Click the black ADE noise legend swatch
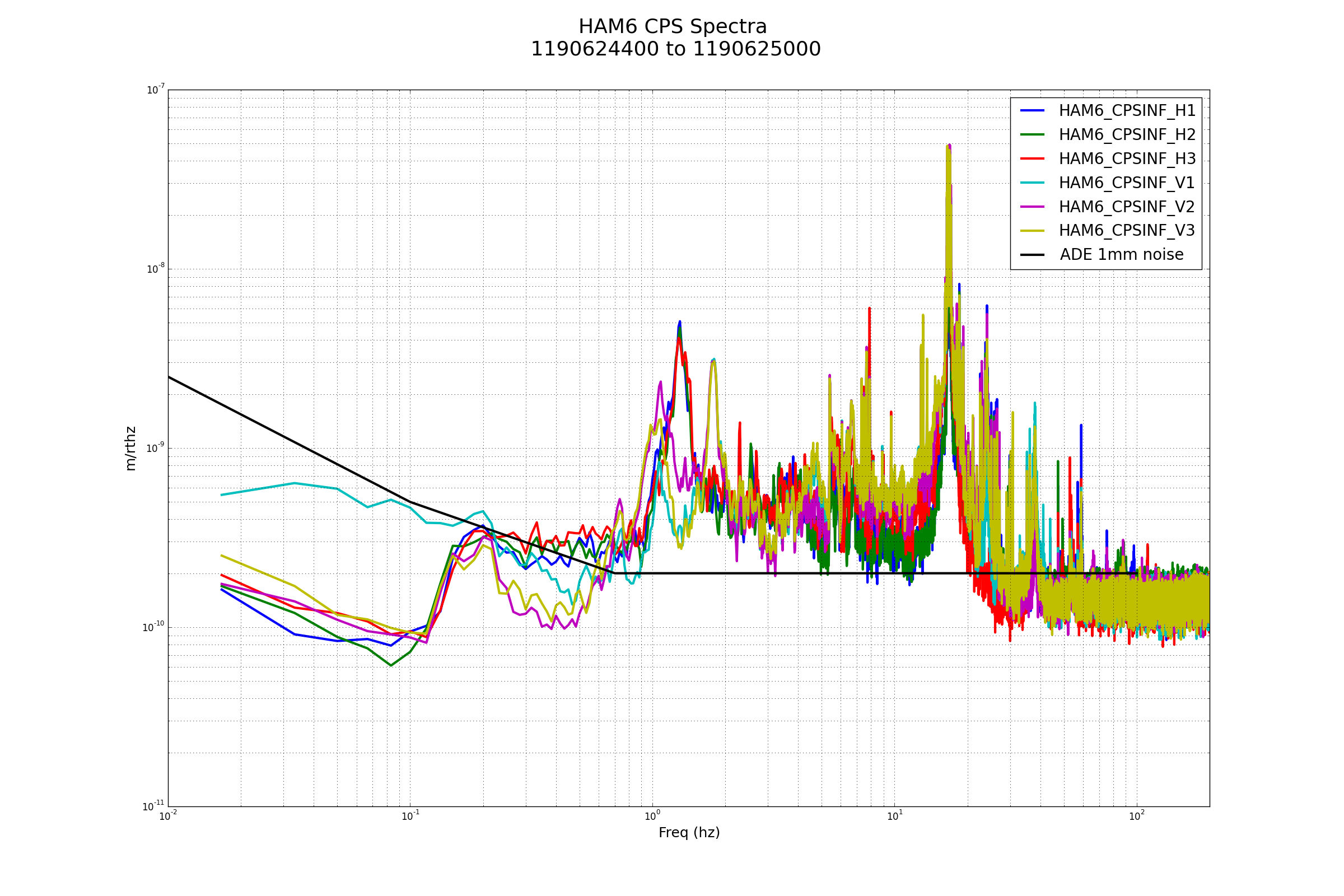Image resolution: width=1344 pixels, height=896 pixels. 1032,255
